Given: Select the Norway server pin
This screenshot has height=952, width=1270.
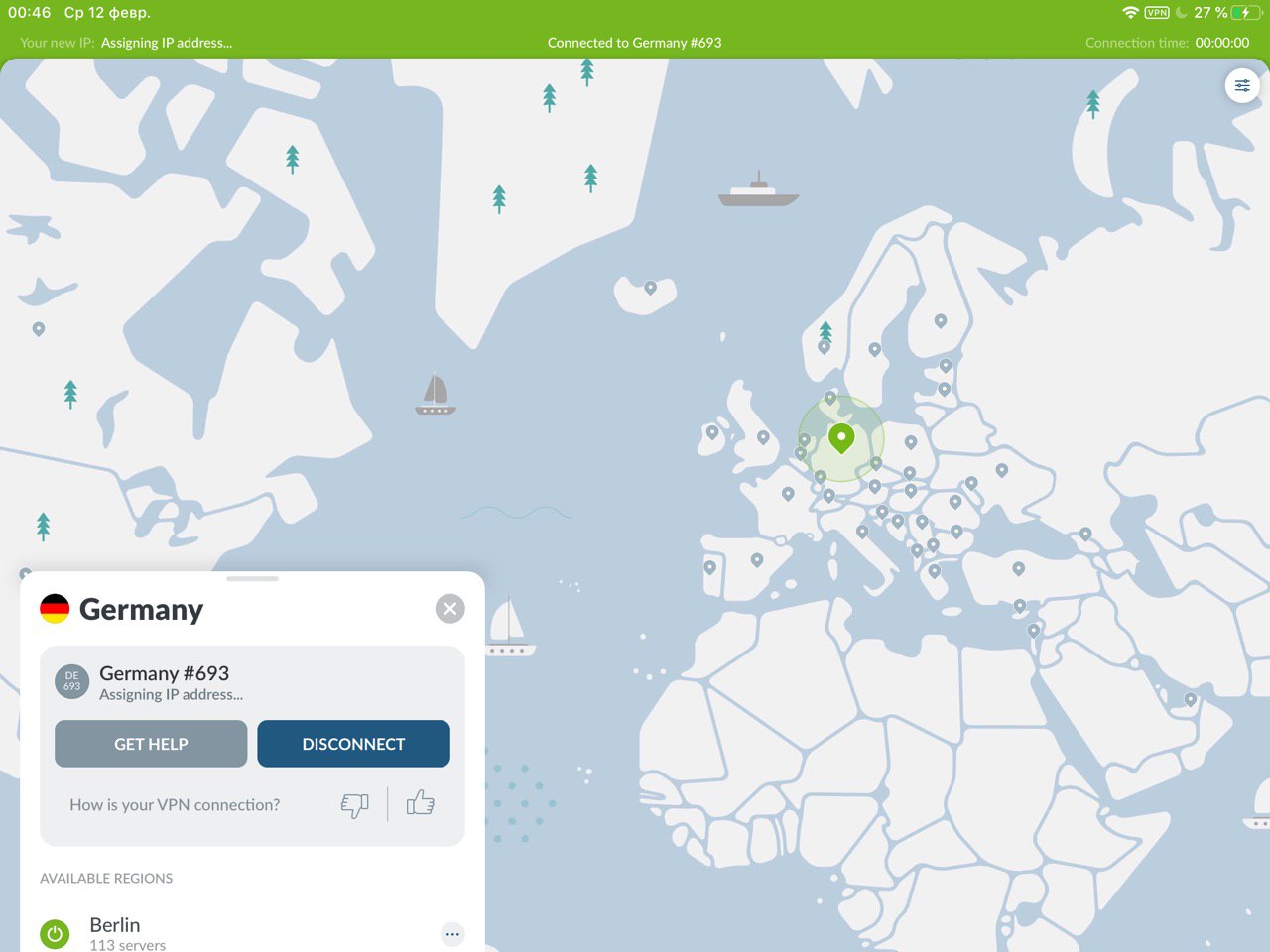Looking at the screenshot, I should click(824, 347).
